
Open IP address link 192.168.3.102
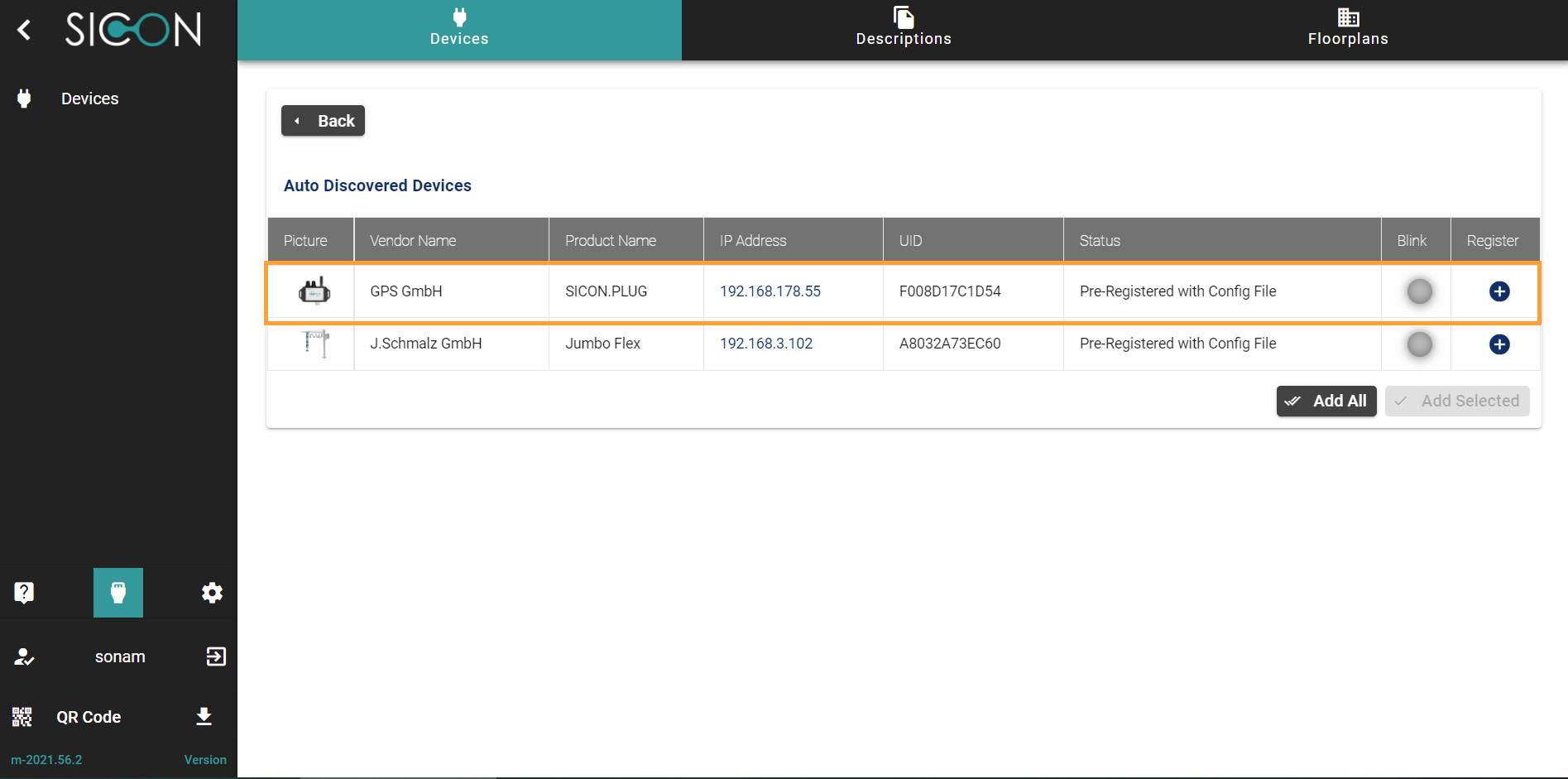pos(765,344)
